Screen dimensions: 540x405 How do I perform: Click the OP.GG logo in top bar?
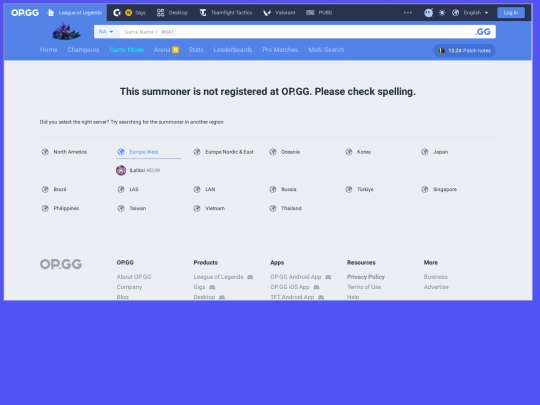coord(25,13)
